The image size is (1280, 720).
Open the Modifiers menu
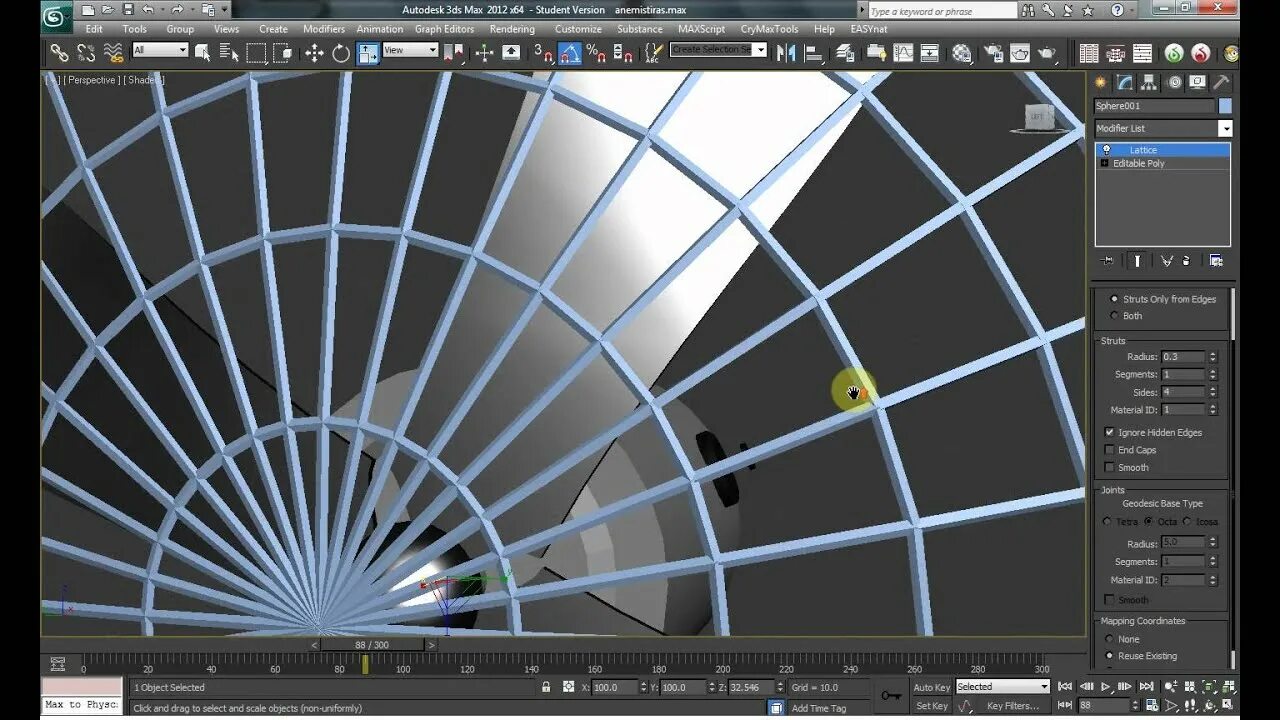tap(324, 29)
